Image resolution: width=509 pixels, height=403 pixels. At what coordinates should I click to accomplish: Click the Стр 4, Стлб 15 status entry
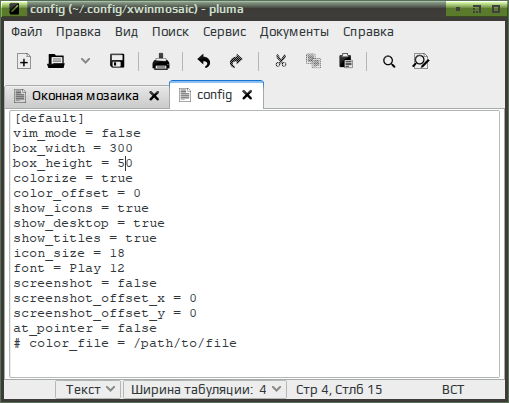coord(339,389)
